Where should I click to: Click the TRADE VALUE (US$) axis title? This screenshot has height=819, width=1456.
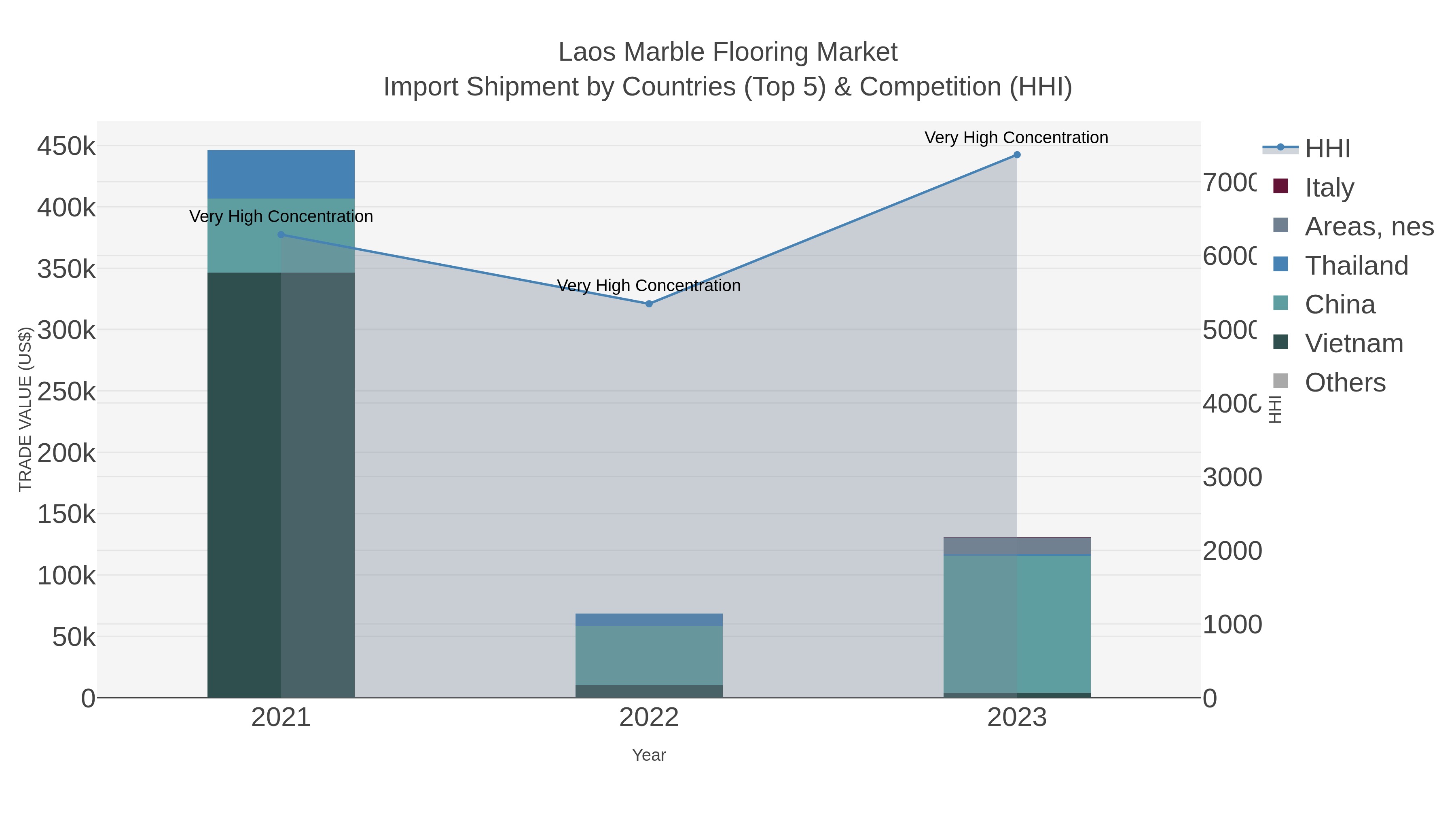click(x=25, y=409)
